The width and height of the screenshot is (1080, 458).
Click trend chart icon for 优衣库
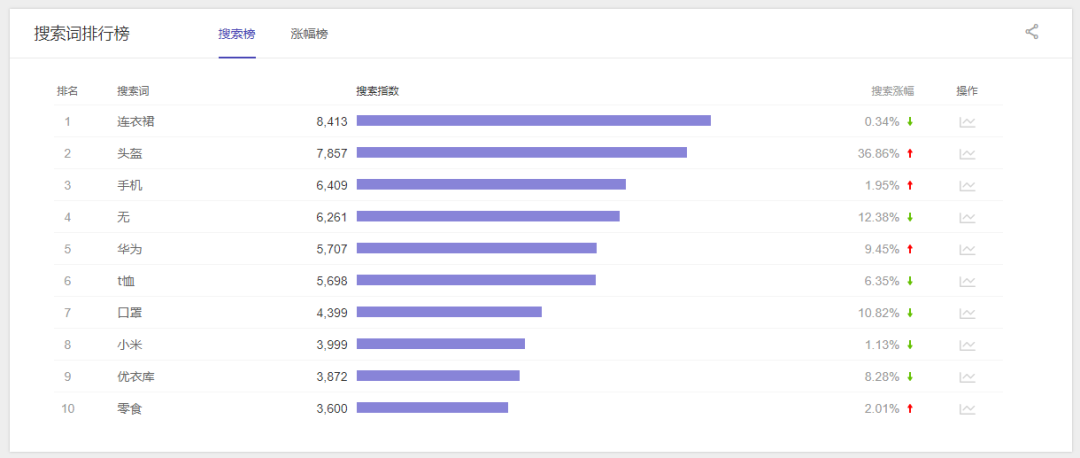click(967, 377)
